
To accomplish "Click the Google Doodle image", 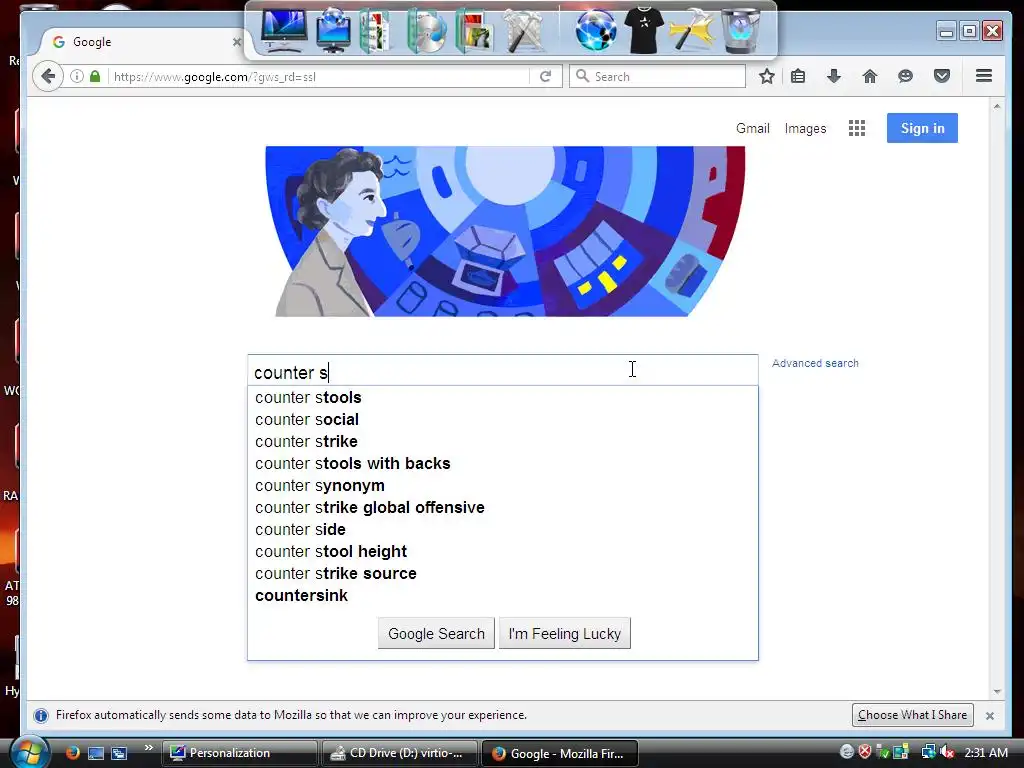I will pos(505,231).
